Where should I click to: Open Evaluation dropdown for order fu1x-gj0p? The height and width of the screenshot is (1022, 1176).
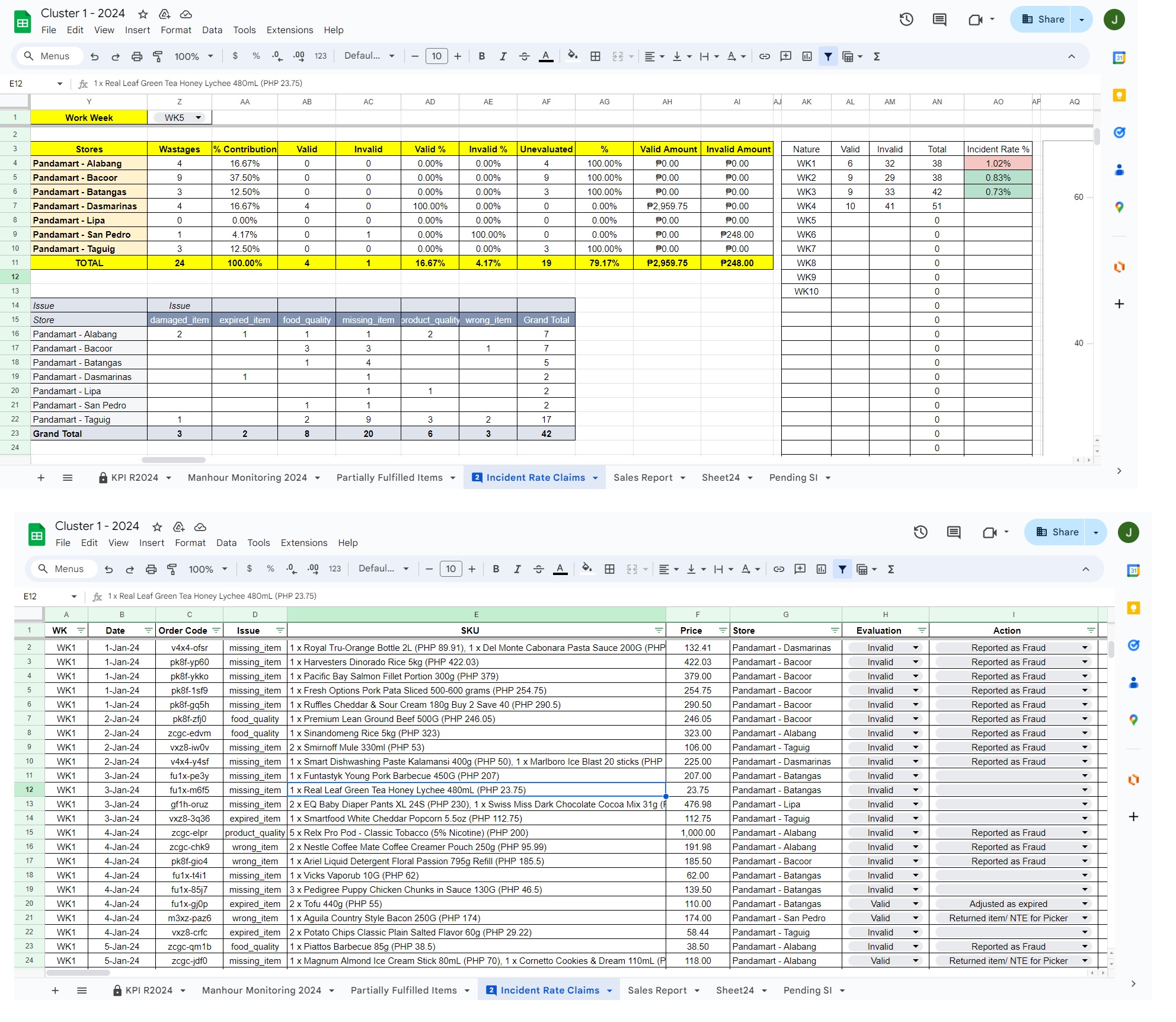[885, 903]
